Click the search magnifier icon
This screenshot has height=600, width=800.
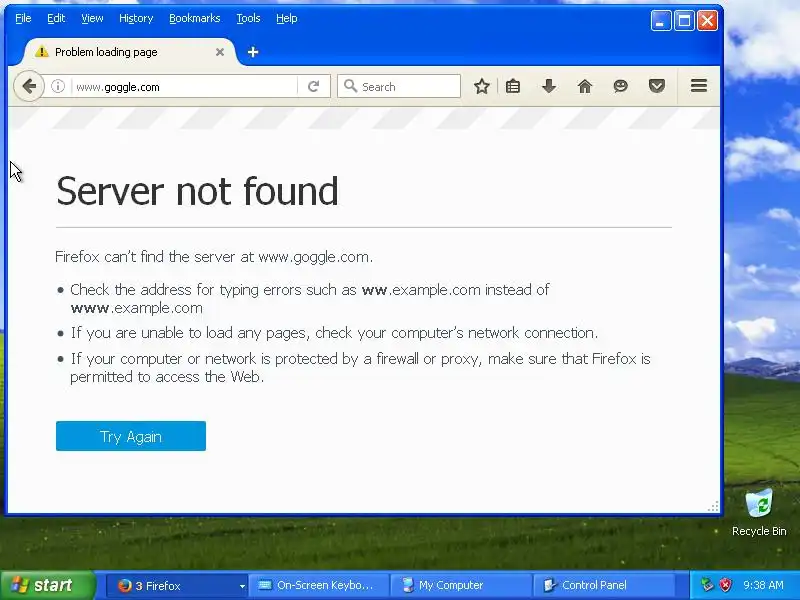[x=350, y=86]
